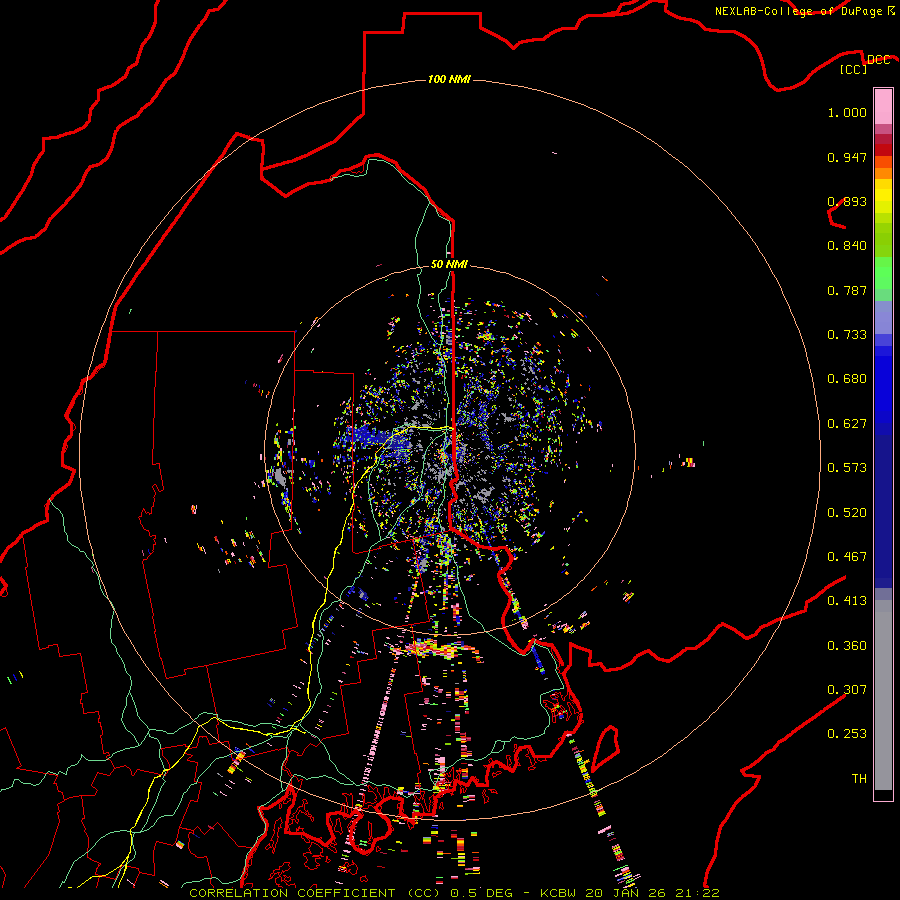Viewport: 900px width, 900px height.
Task: Click the TH threshold legend label
Action: pyautogui.click(x=859, y=779)
